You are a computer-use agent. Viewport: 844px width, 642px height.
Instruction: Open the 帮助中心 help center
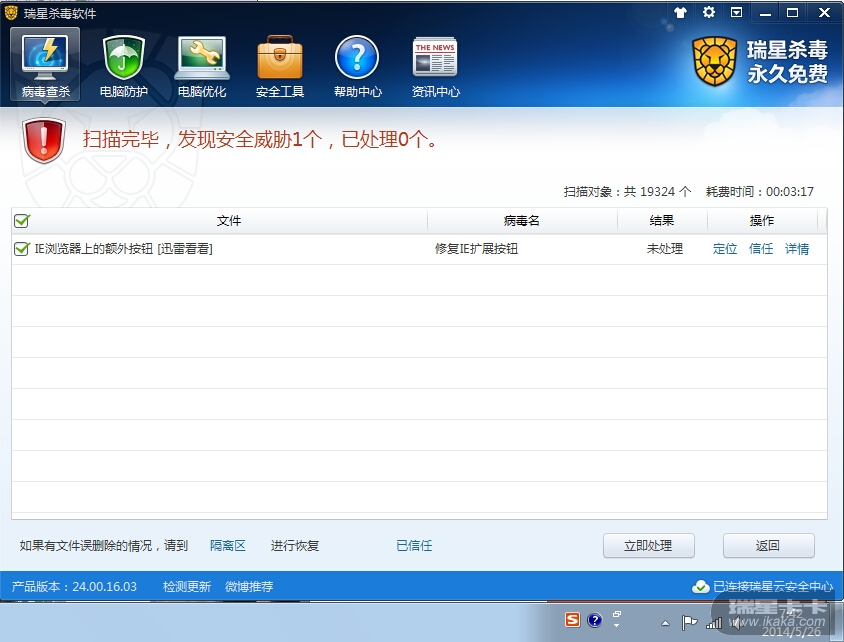[357, 66]
